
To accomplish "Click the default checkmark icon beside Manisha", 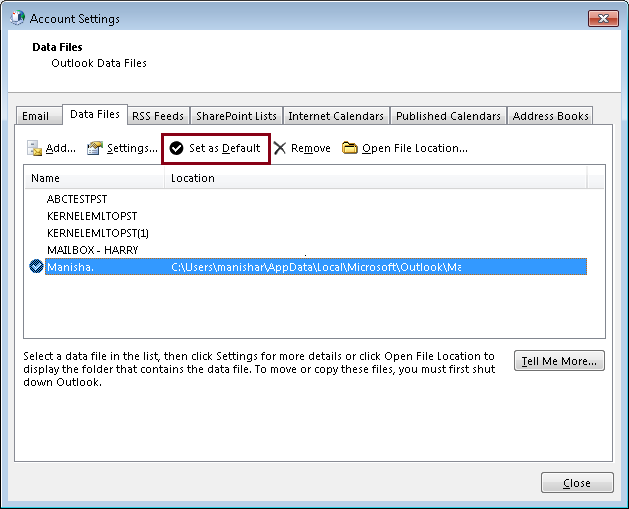I will 36,266.
